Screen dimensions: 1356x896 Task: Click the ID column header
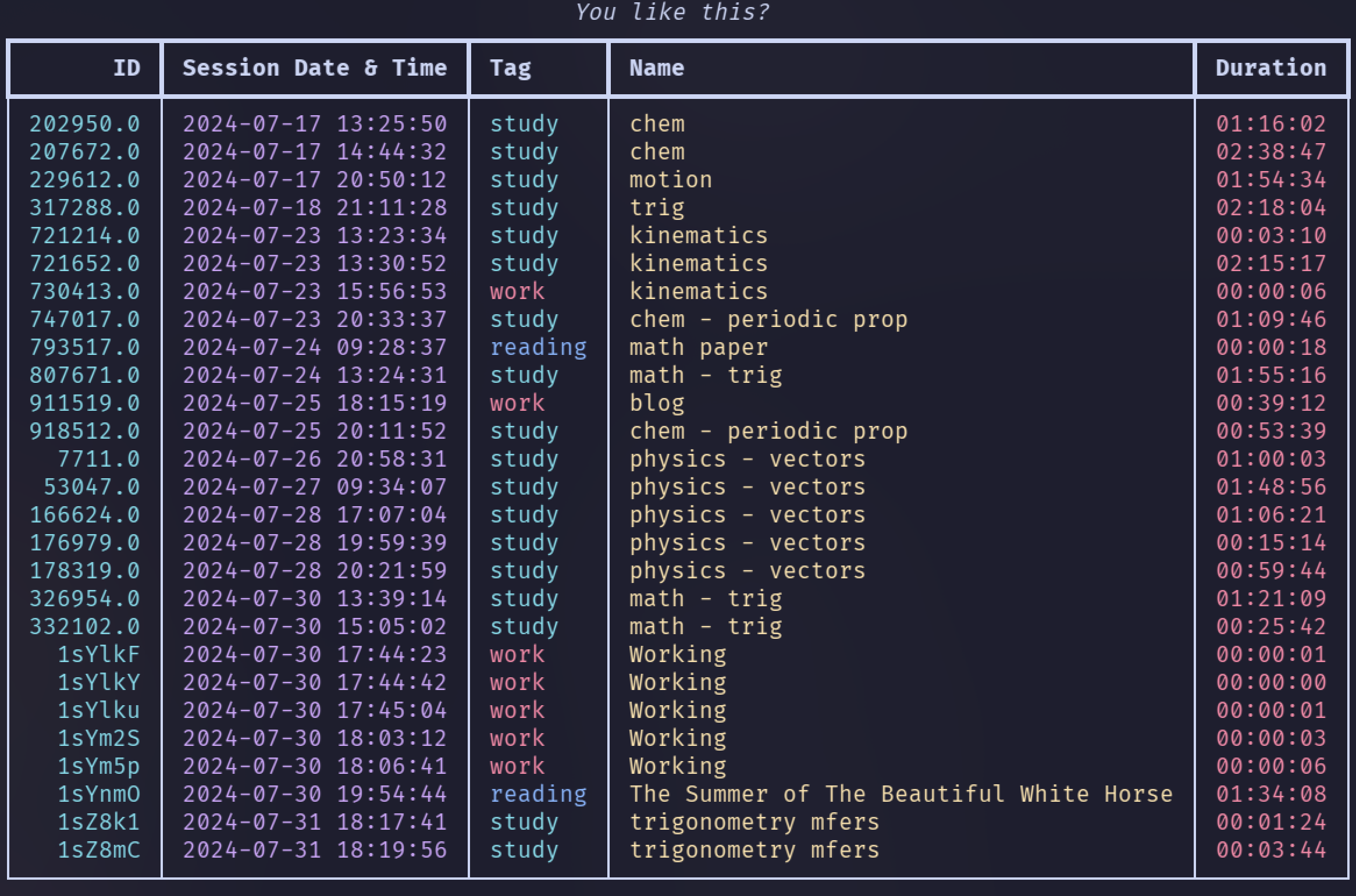coord(126,68)
